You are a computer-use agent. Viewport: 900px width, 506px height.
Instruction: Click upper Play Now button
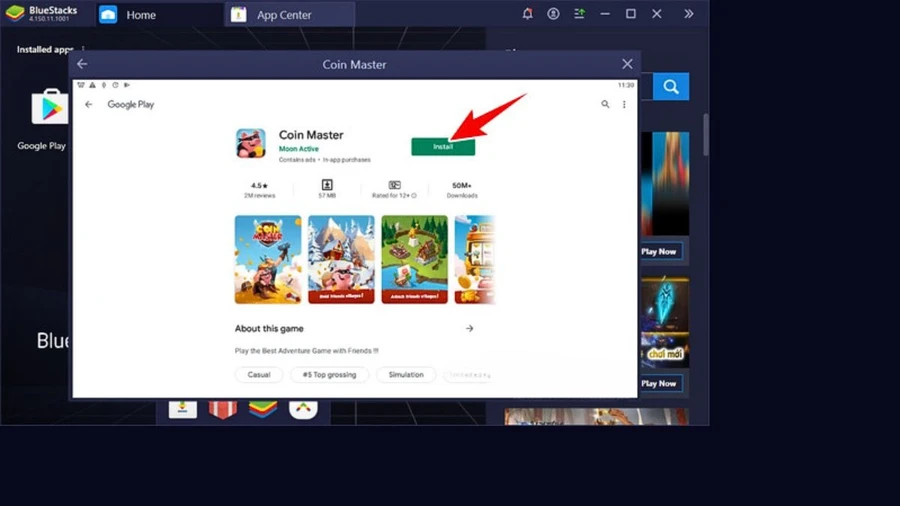(x=659, y=251)
